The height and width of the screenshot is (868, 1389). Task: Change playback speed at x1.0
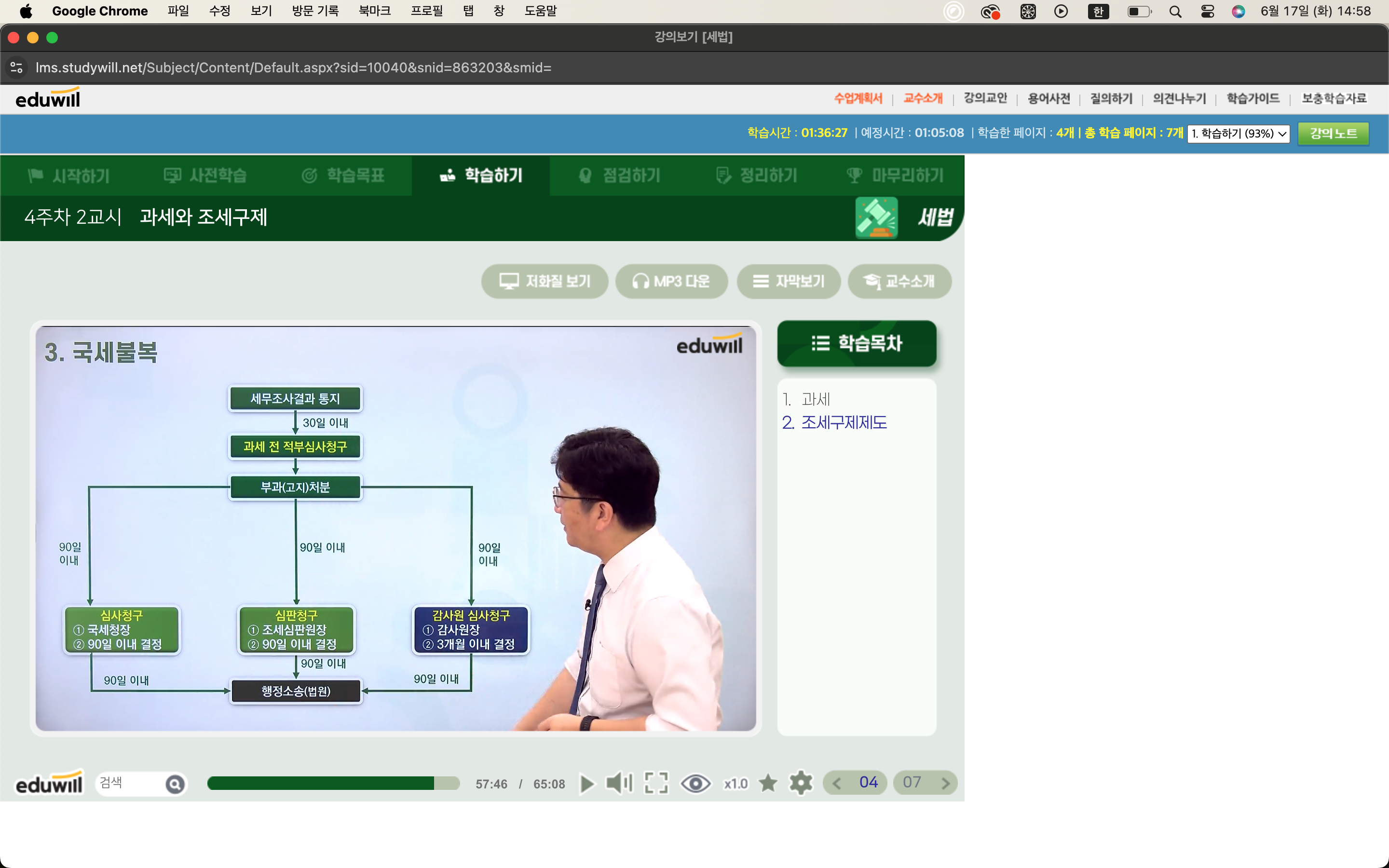[736, 784]
